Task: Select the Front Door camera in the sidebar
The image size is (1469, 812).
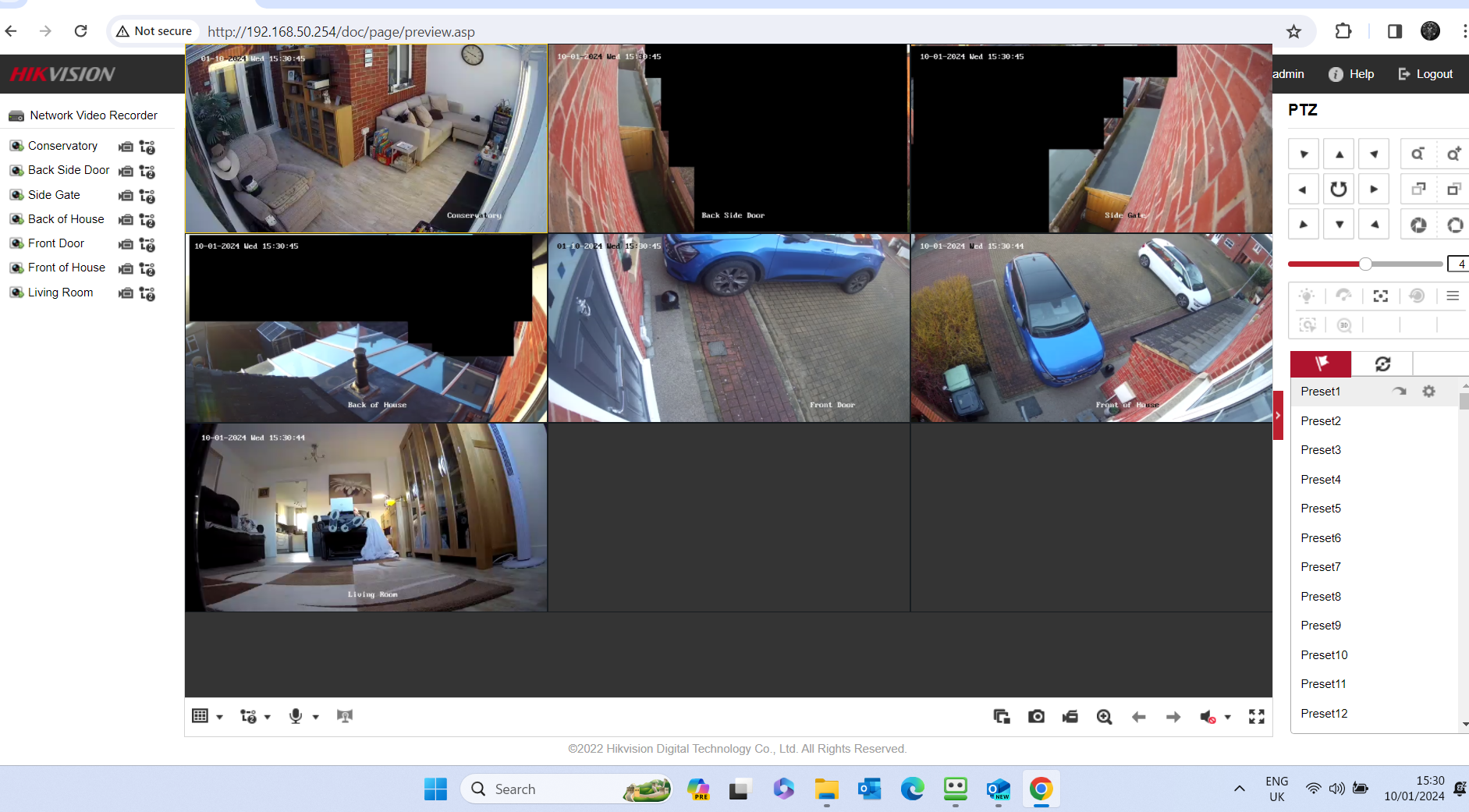Action: coord(55,243)
